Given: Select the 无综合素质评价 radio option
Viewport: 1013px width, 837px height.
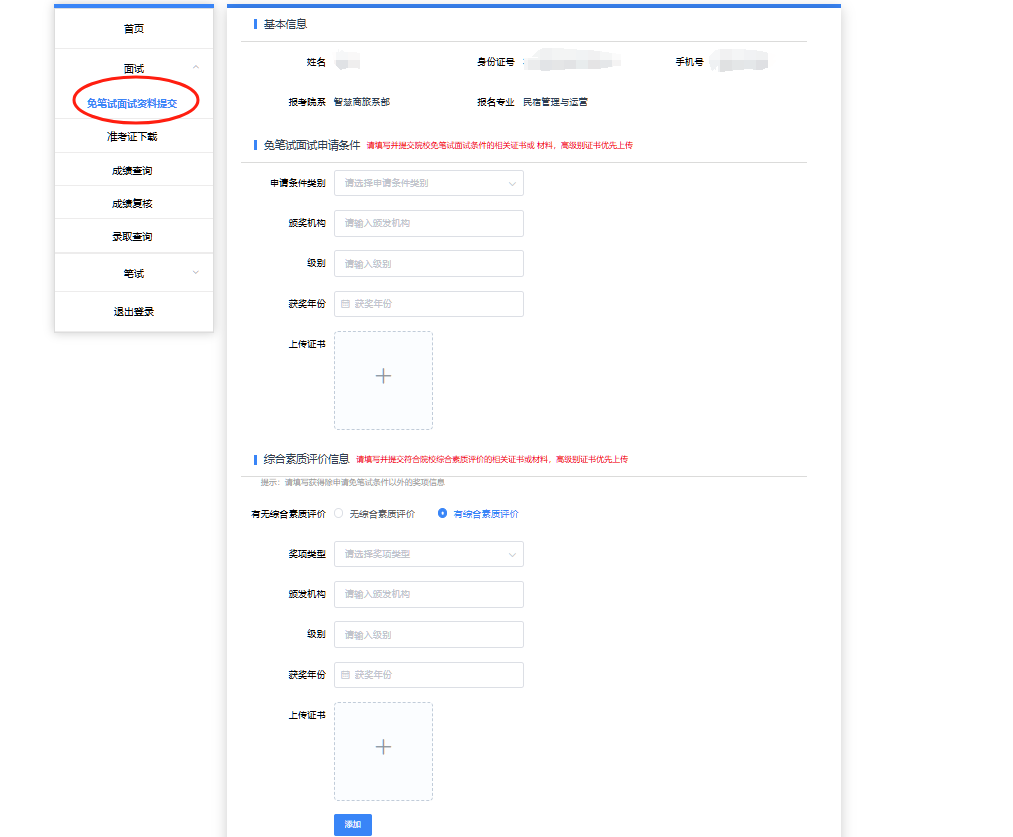Looking at the screenshot, I should click(x=339, y=514).
